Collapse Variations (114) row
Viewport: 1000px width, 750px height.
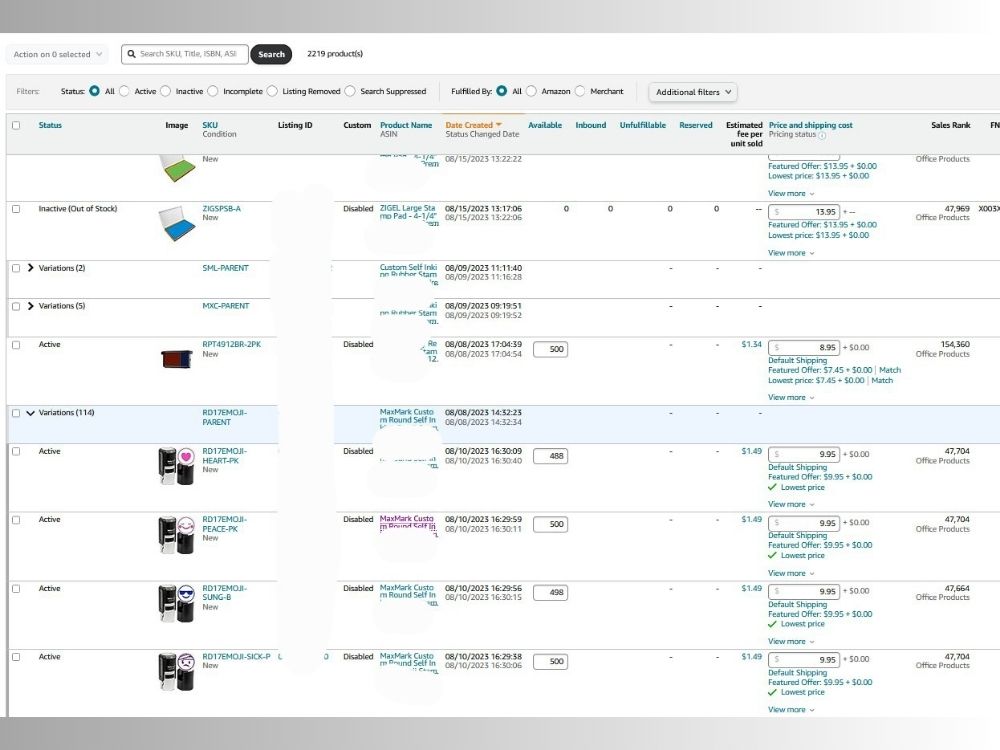(x=31, y=413)
